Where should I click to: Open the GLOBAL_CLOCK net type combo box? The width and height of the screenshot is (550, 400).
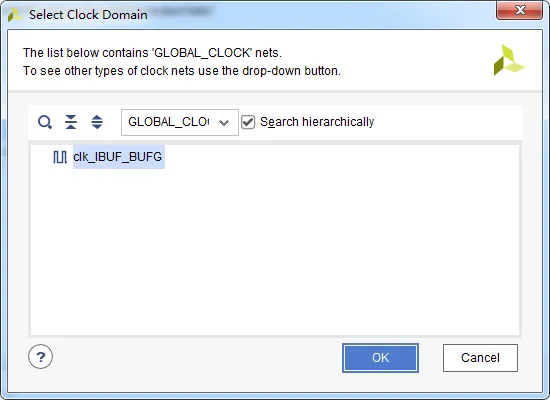click(x=180, y=122)
